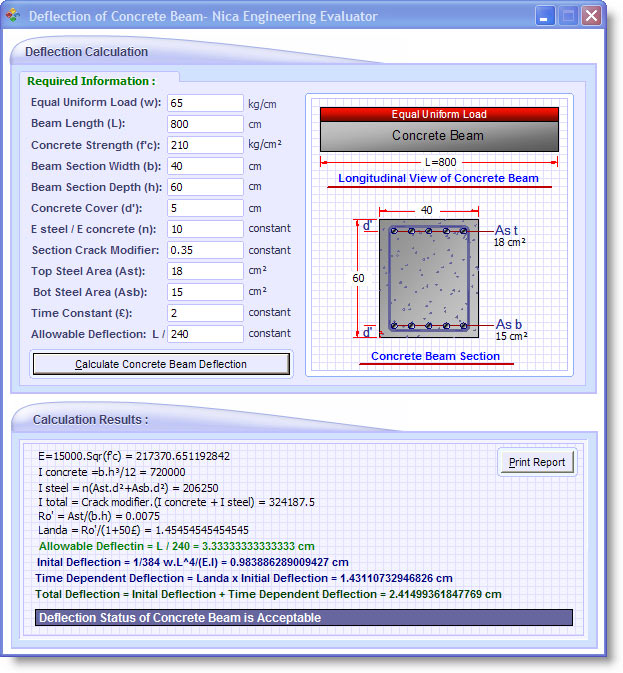This screenshot has height=673, width=623.
Task: Click the Equal Uniform Load (w) field
Action: (205, 103)
